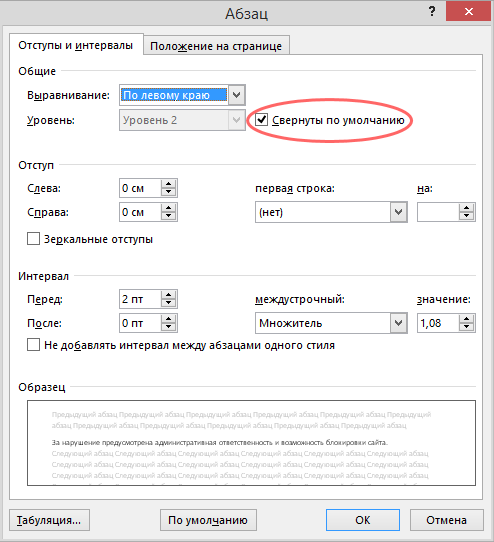Viewport: 494px width, 542px height.
Task: Uncheck Свернуты по умолчанию checkbox
Action: point(262,120)
